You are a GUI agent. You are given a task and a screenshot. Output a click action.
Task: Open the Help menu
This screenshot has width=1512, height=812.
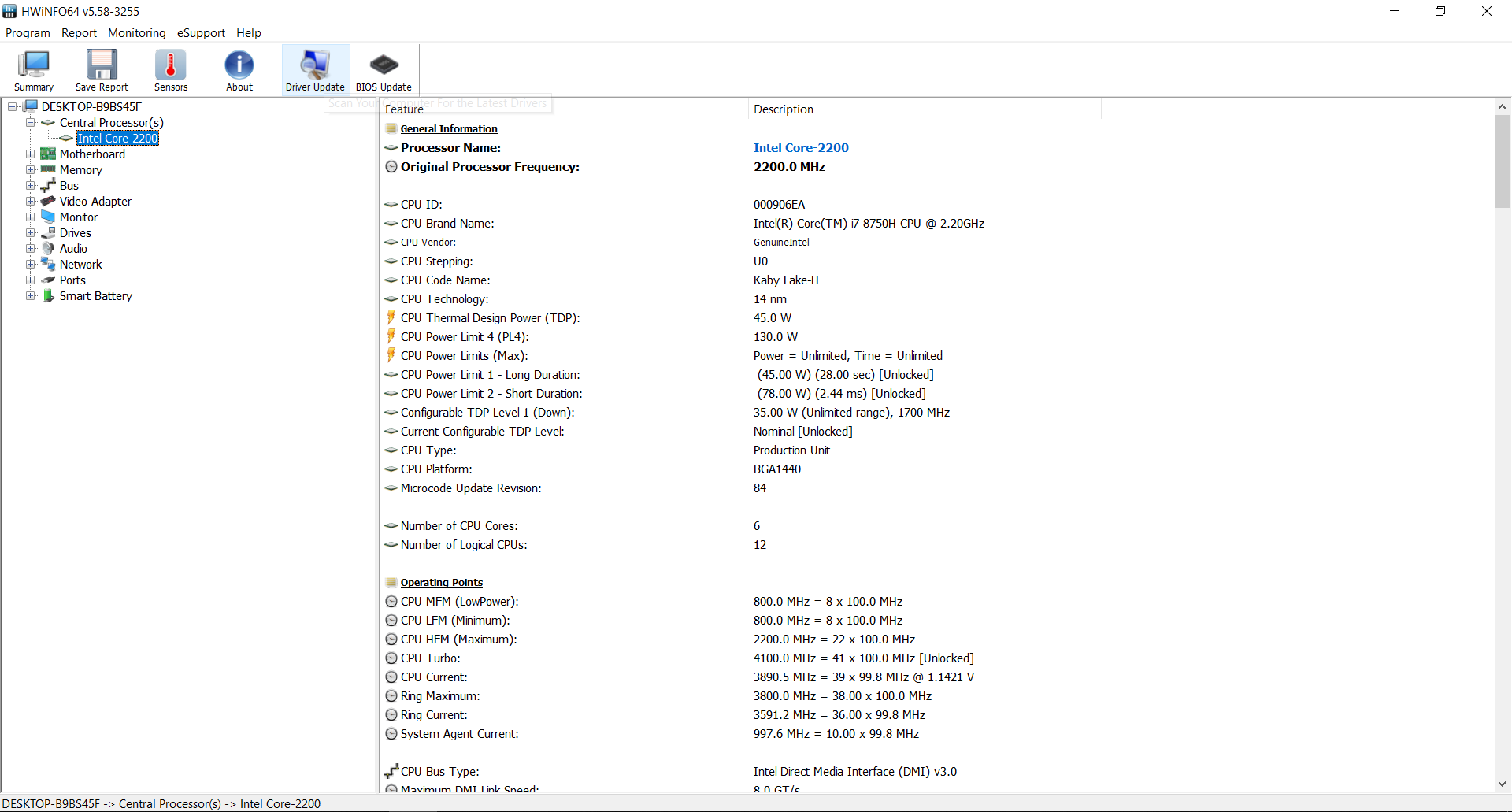point(249,33)
